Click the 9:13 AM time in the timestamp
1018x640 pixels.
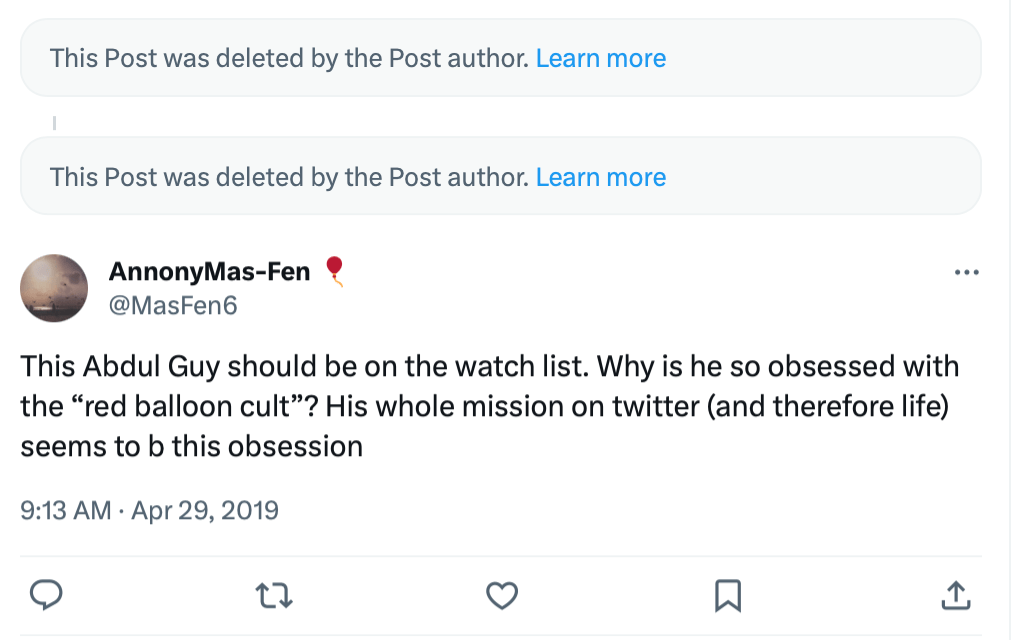[66, 511]
